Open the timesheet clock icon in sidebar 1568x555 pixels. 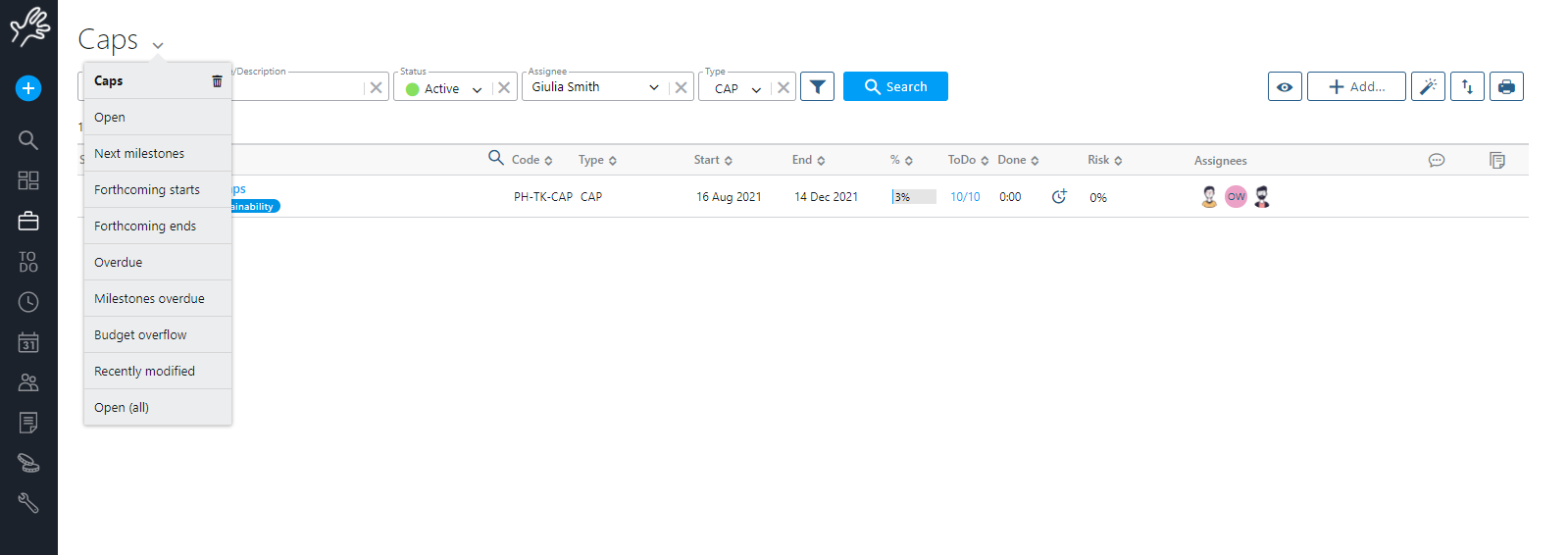(28, 302)
